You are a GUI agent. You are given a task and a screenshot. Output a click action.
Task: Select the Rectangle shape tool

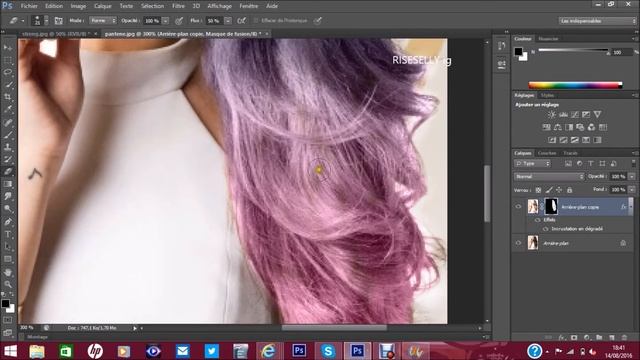pos(8,259)
